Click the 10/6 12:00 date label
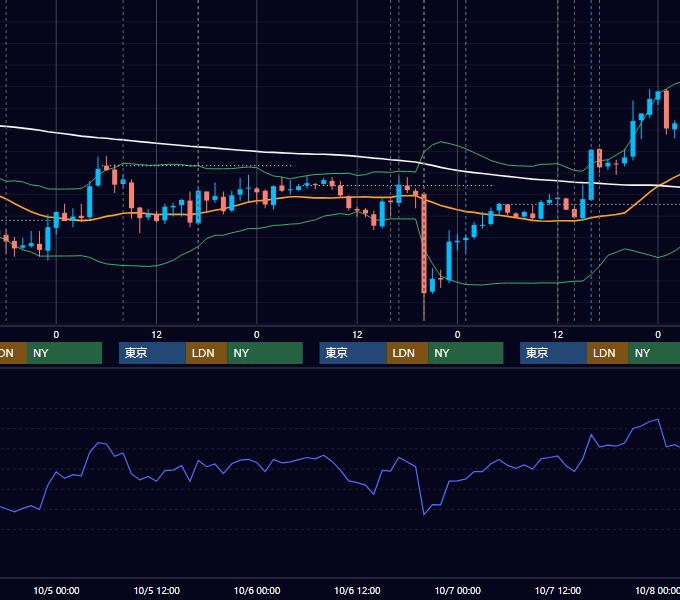This screenshot has width=680, height=600. (x=357, y=590)
